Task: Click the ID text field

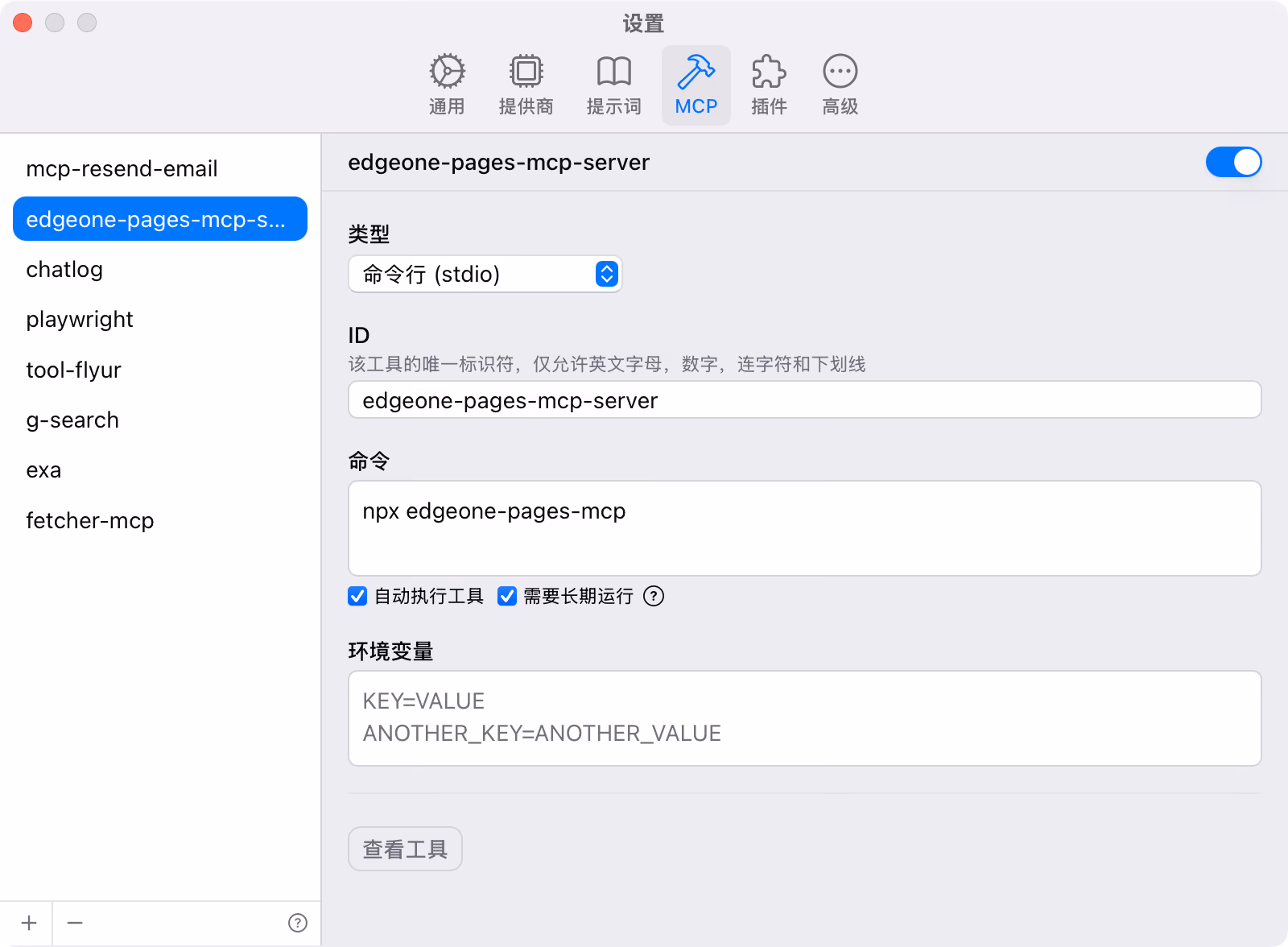Action: click(803, 400)
